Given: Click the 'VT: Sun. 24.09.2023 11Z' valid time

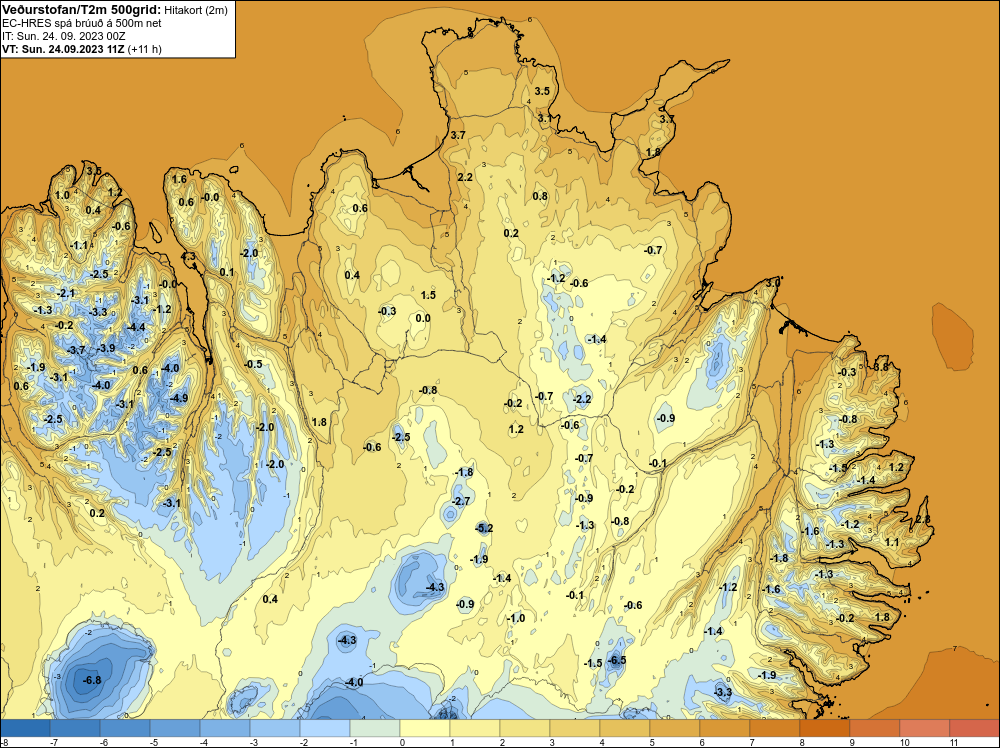Looking at the screenshot, I should [x=63, y=49].
